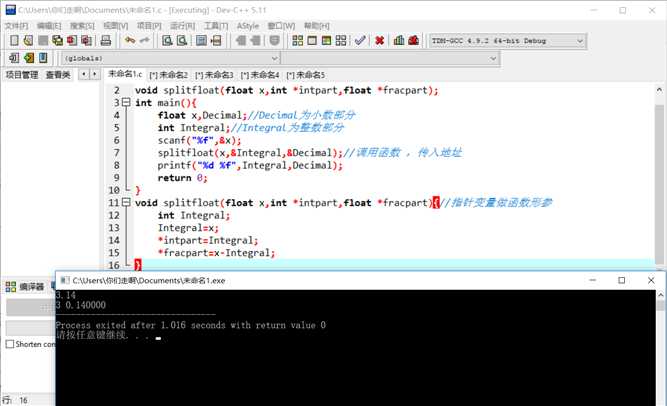Viewport: 667px width, 406px height.
Task: Maximize the 未命名1.exe console window
Action: [x=621, y=280]
